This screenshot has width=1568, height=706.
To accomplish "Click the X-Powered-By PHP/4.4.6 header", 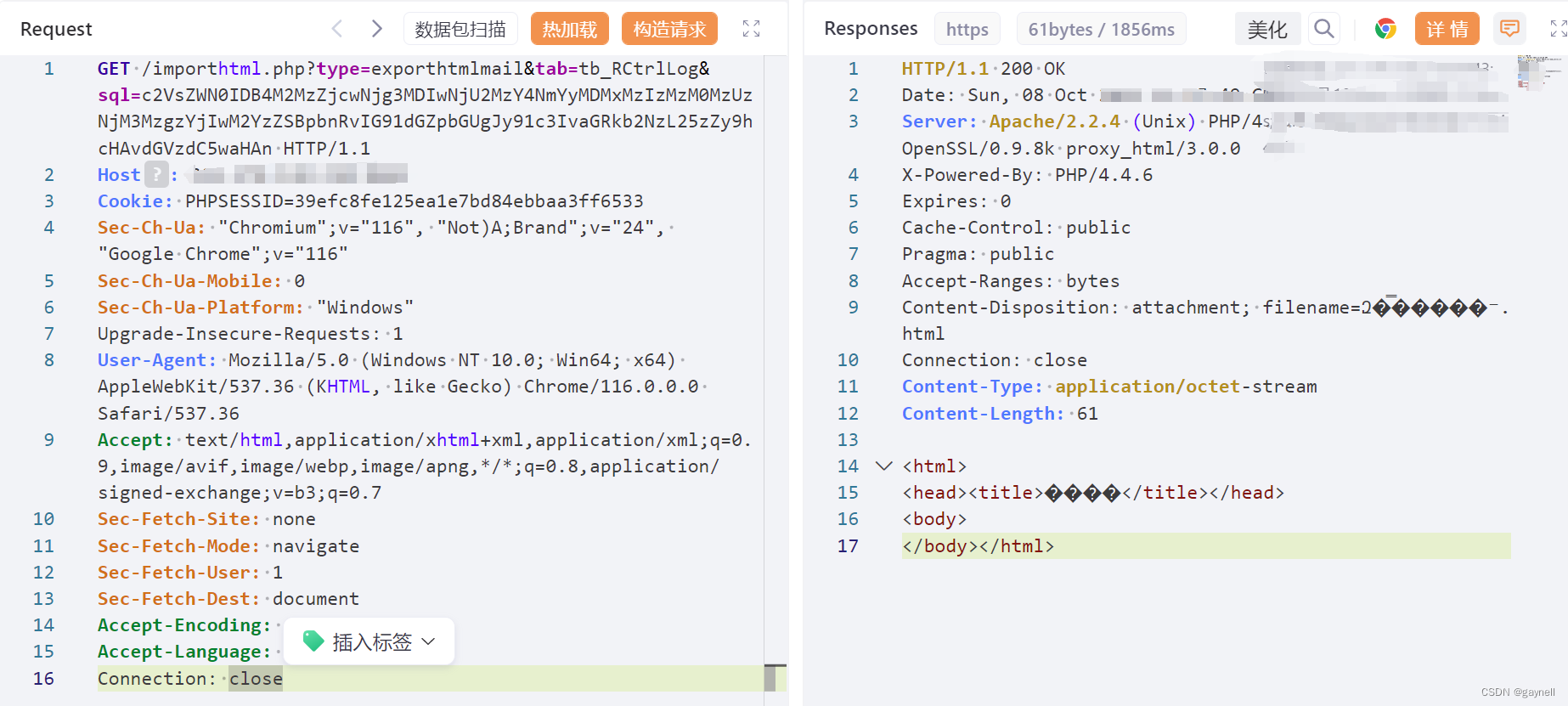I will click(1027, 174).
